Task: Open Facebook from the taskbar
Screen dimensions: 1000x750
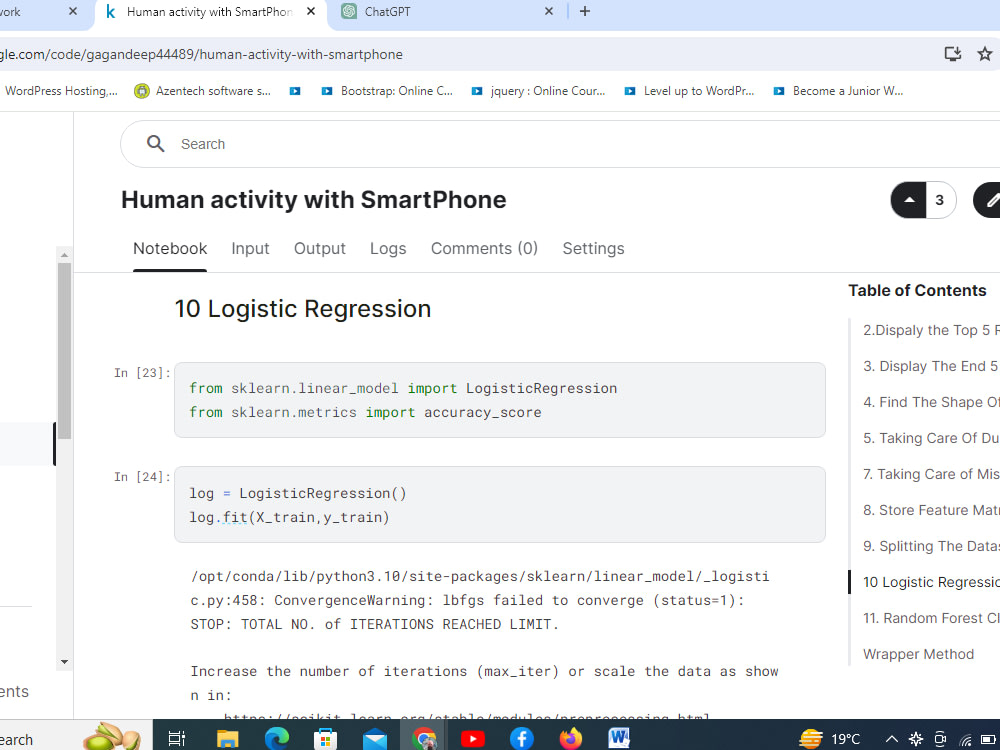Action: coord(522,738)
